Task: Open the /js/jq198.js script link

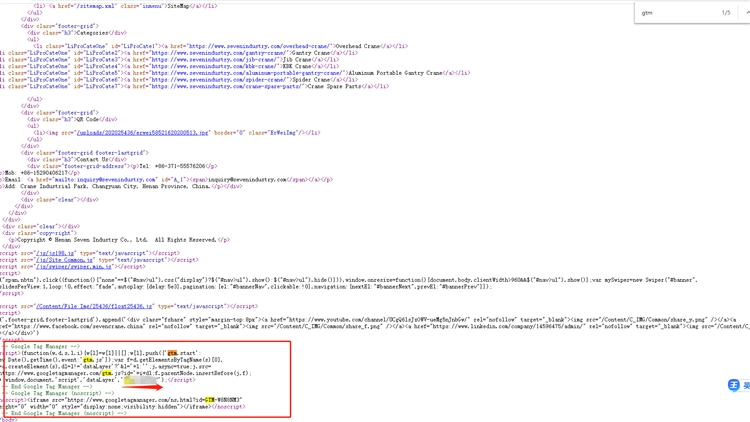Action: point(55,253)
